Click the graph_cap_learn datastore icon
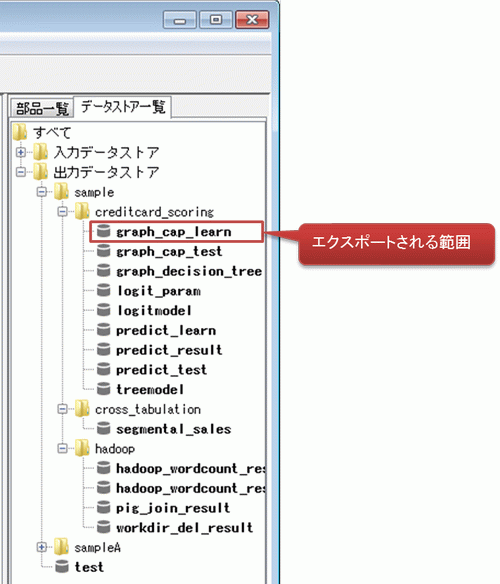Viewport: 500px width, 584px height. [x=104, y=231]
